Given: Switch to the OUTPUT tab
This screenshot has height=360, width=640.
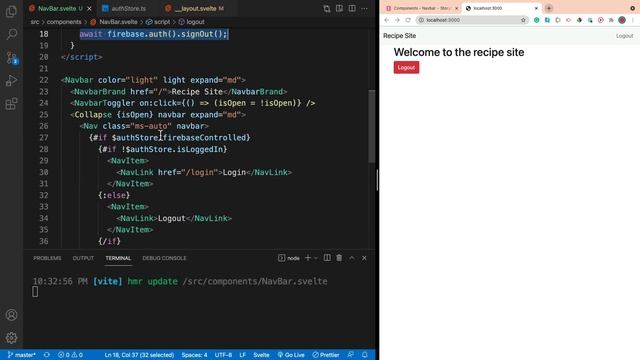Looking at the screenshot, I should pyautogui.click(x=83, y=258).
